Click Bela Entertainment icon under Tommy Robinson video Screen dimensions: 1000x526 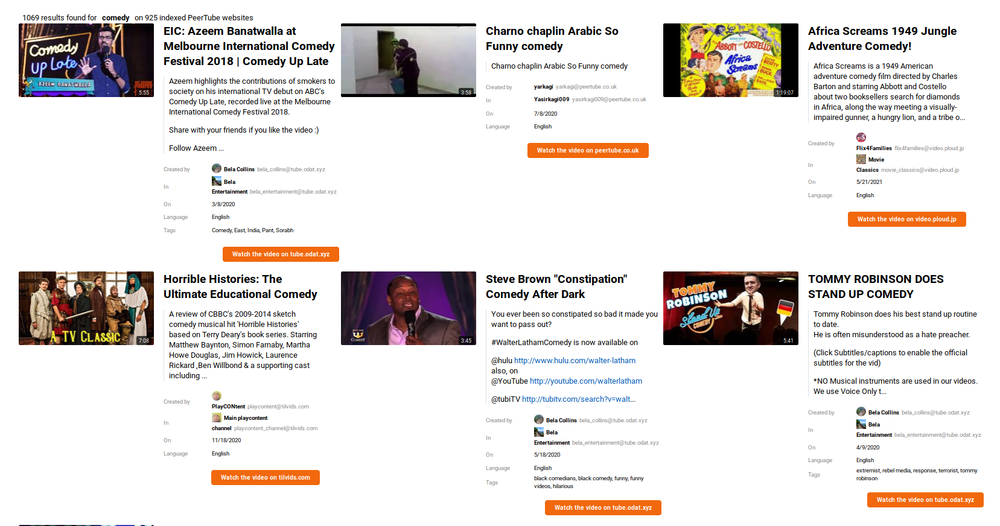click(861, 424)
